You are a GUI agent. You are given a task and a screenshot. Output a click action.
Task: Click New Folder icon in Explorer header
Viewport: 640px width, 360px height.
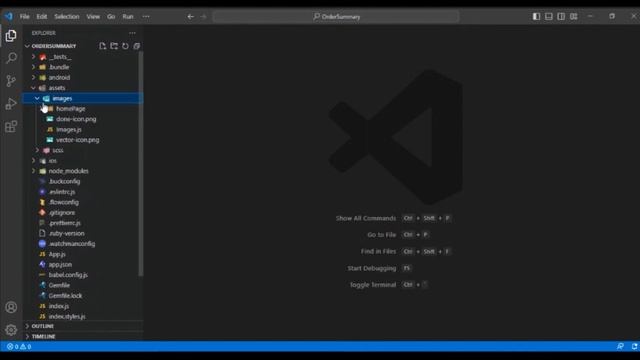[x=114, y=46]
